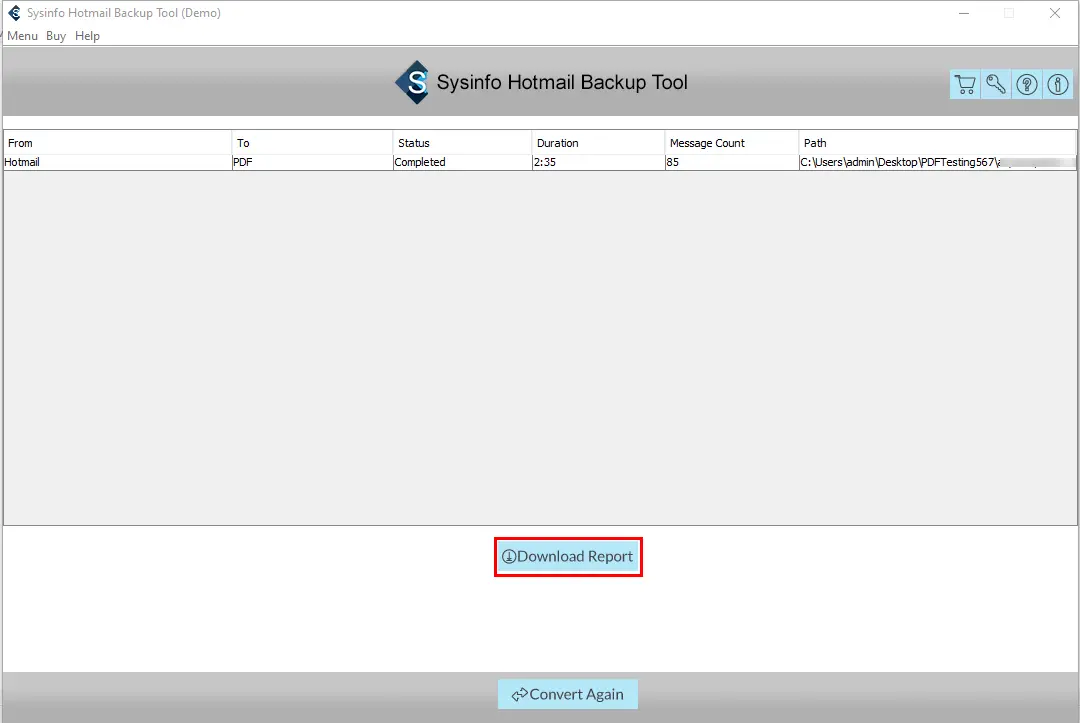The height and width of the screenshot is (723, 1080).
Task: Open the key activation icon
Action: pos(996,84)
